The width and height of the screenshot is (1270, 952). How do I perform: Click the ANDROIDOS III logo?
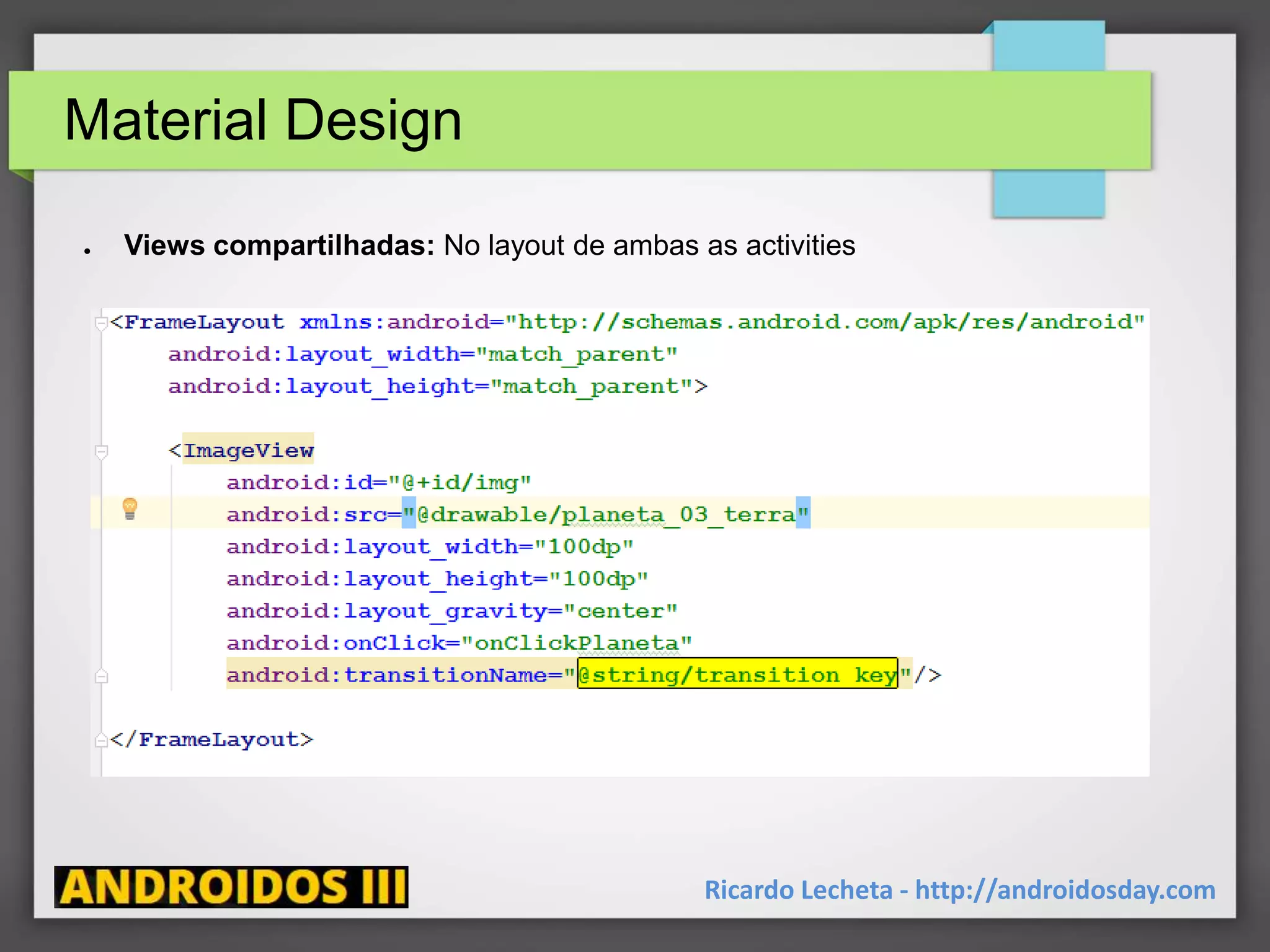(x=231, y=887)
